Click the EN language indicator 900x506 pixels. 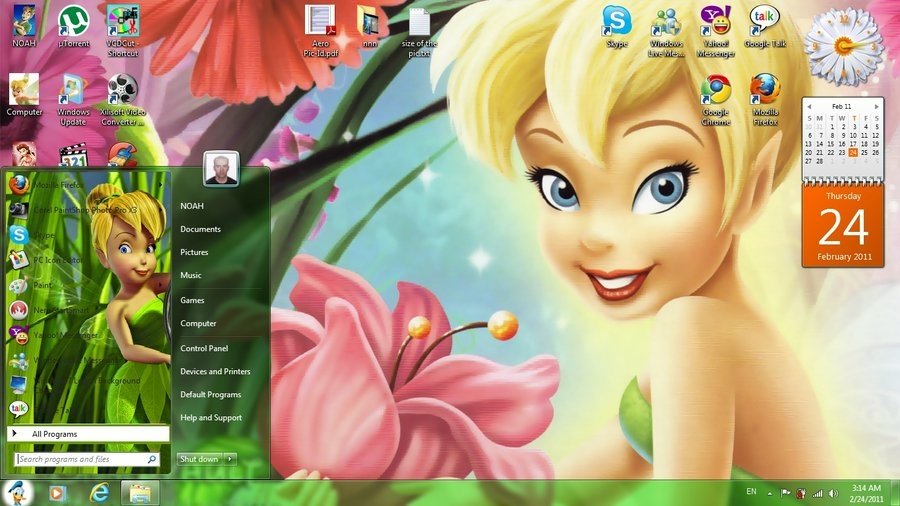pyautogui.click(x=751, y=492)
